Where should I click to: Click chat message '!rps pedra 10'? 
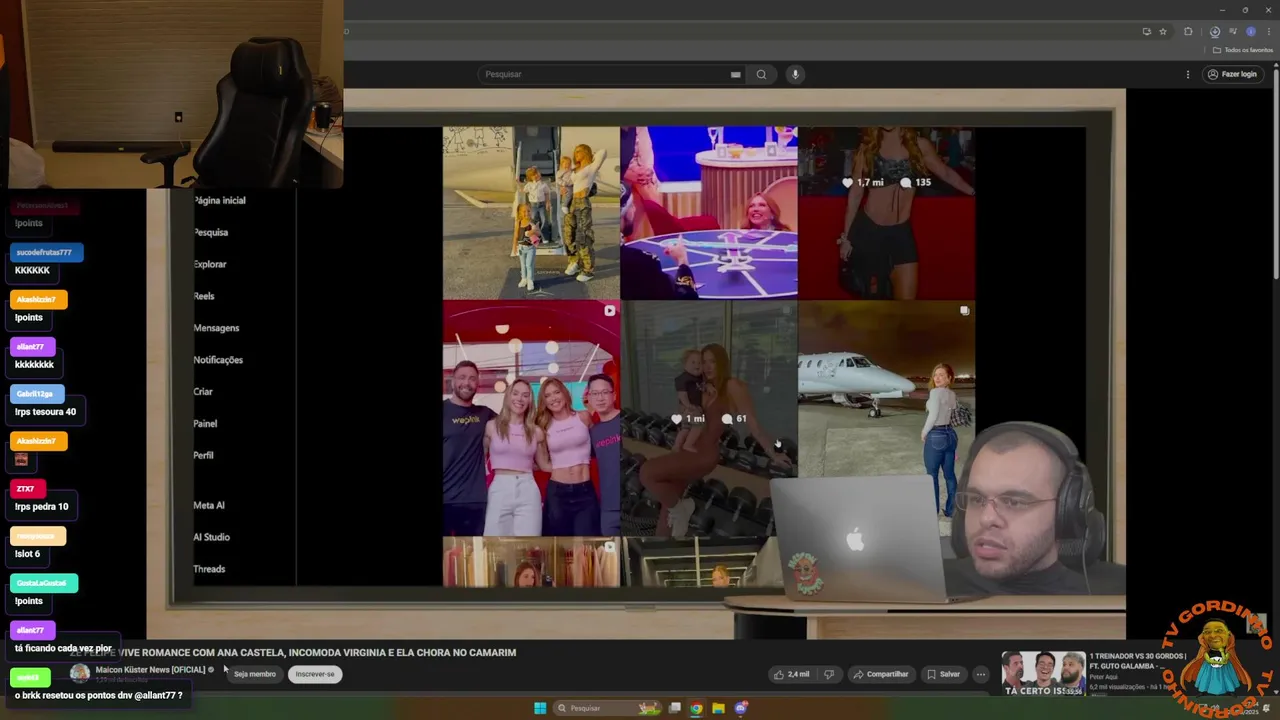(x=41, y=507)
